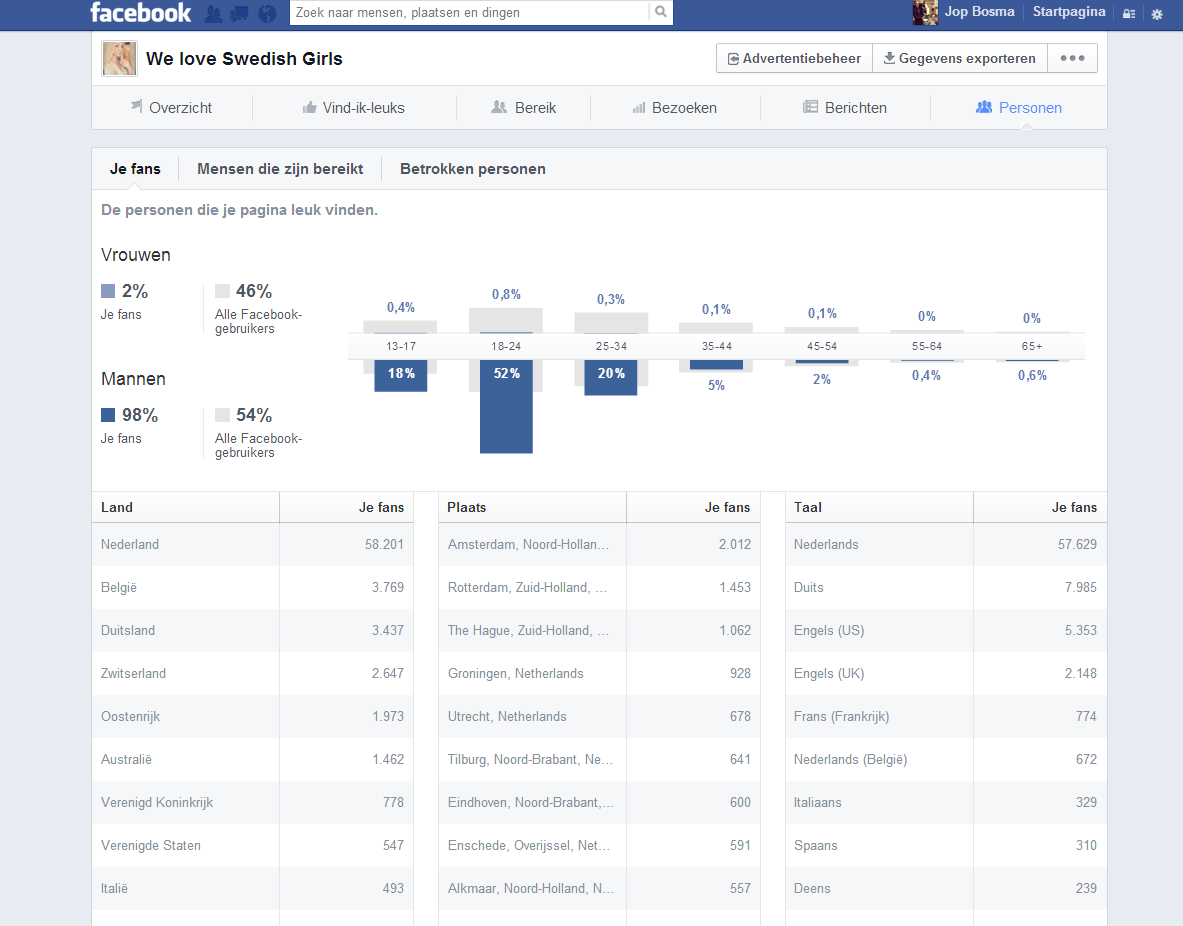Select the Engels (US) language row
Screen dimensions: 1183x926
pyautogui.click(x=946, y=630)
